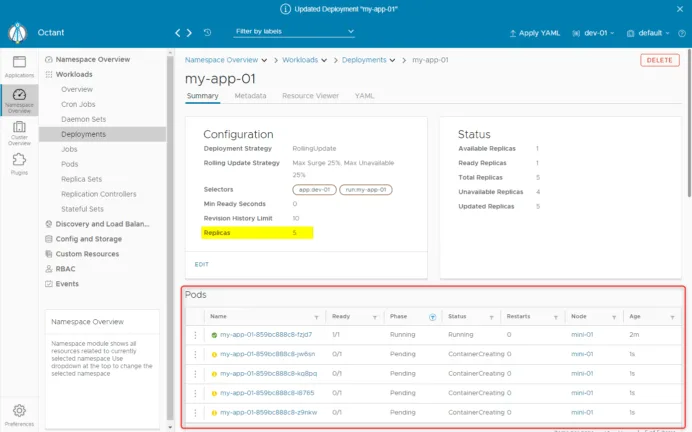Viewport: 692px width, 432px height.
Task: Open Custom Resources section
Action: [x=87, y=254]
